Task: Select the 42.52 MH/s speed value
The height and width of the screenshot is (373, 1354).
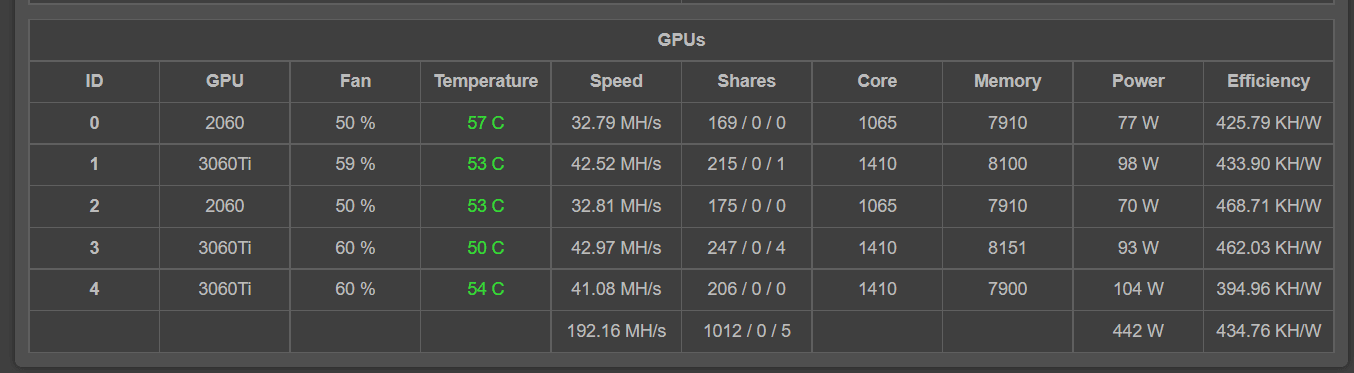Action: click(x=616, y=164)
